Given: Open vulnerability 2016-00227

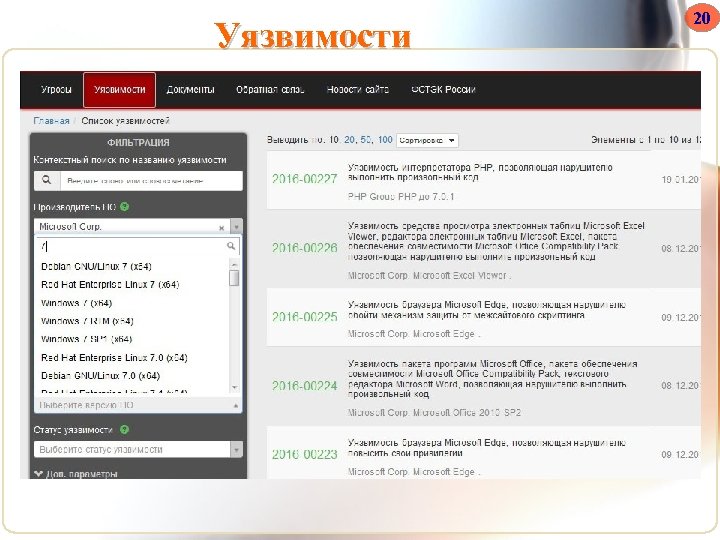Looking at the screenshot, I should [304, 179].
